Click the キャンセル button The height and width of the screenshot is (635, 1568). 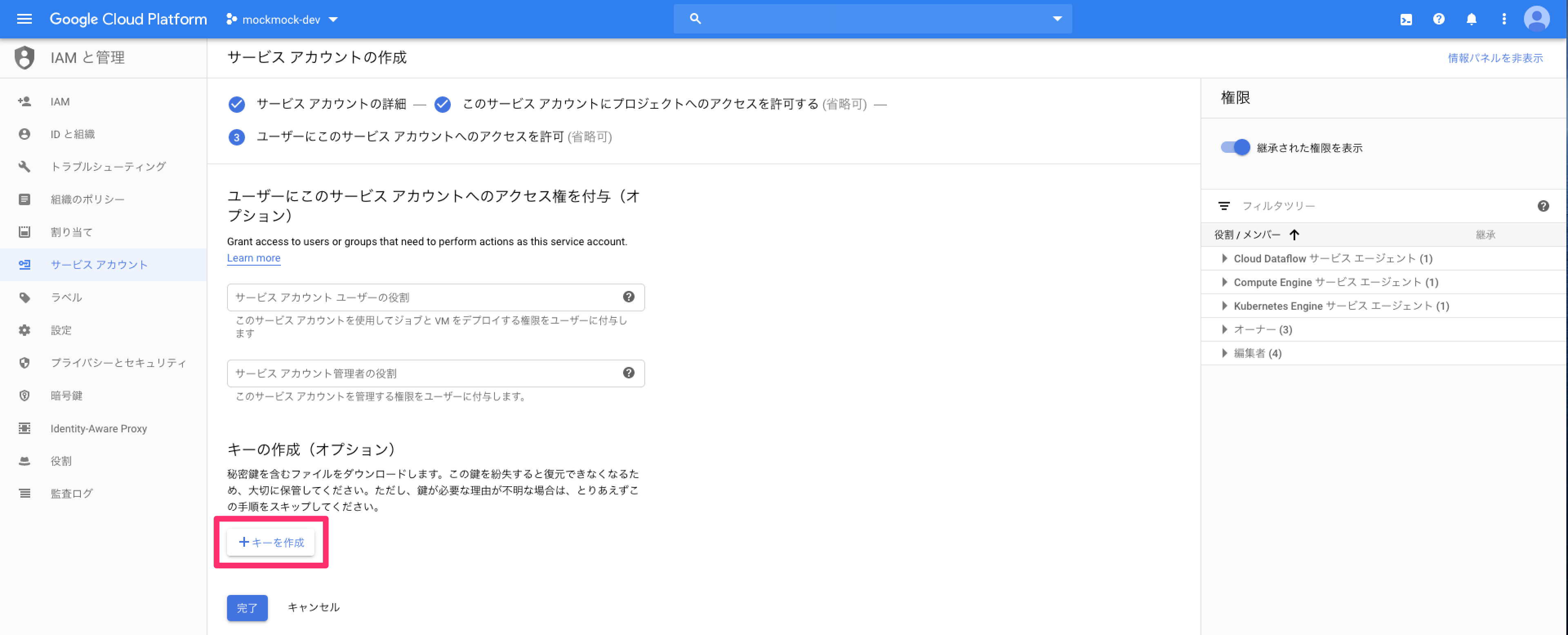click(314, 608)
